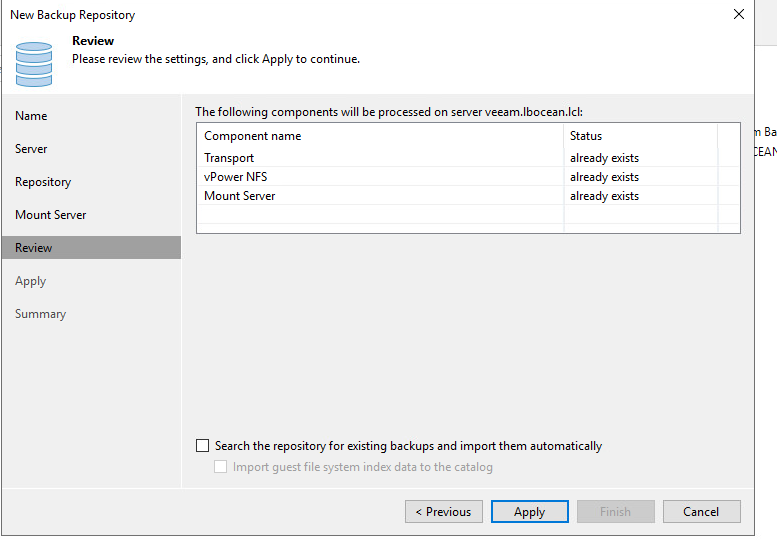Click the Summary step in sidebar
This screenshot has height=542, width=777.
point(40,314)
